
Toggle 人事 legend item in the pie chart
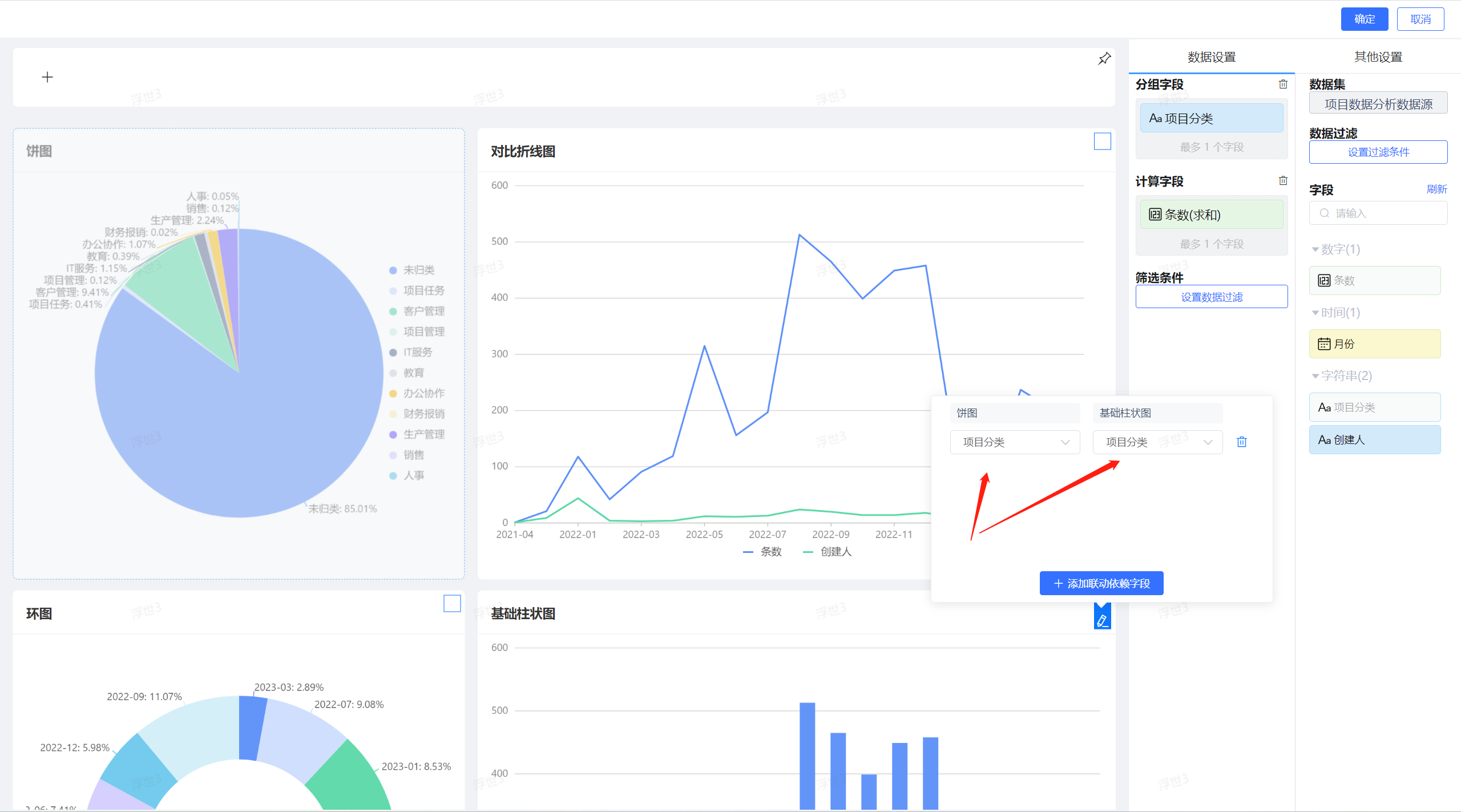click(x=406, y=476)
